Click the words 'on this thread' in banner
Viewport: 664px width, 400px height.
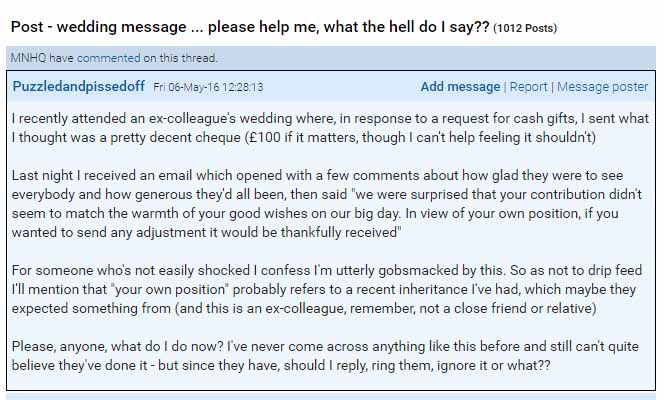click(x=180, y=58)
